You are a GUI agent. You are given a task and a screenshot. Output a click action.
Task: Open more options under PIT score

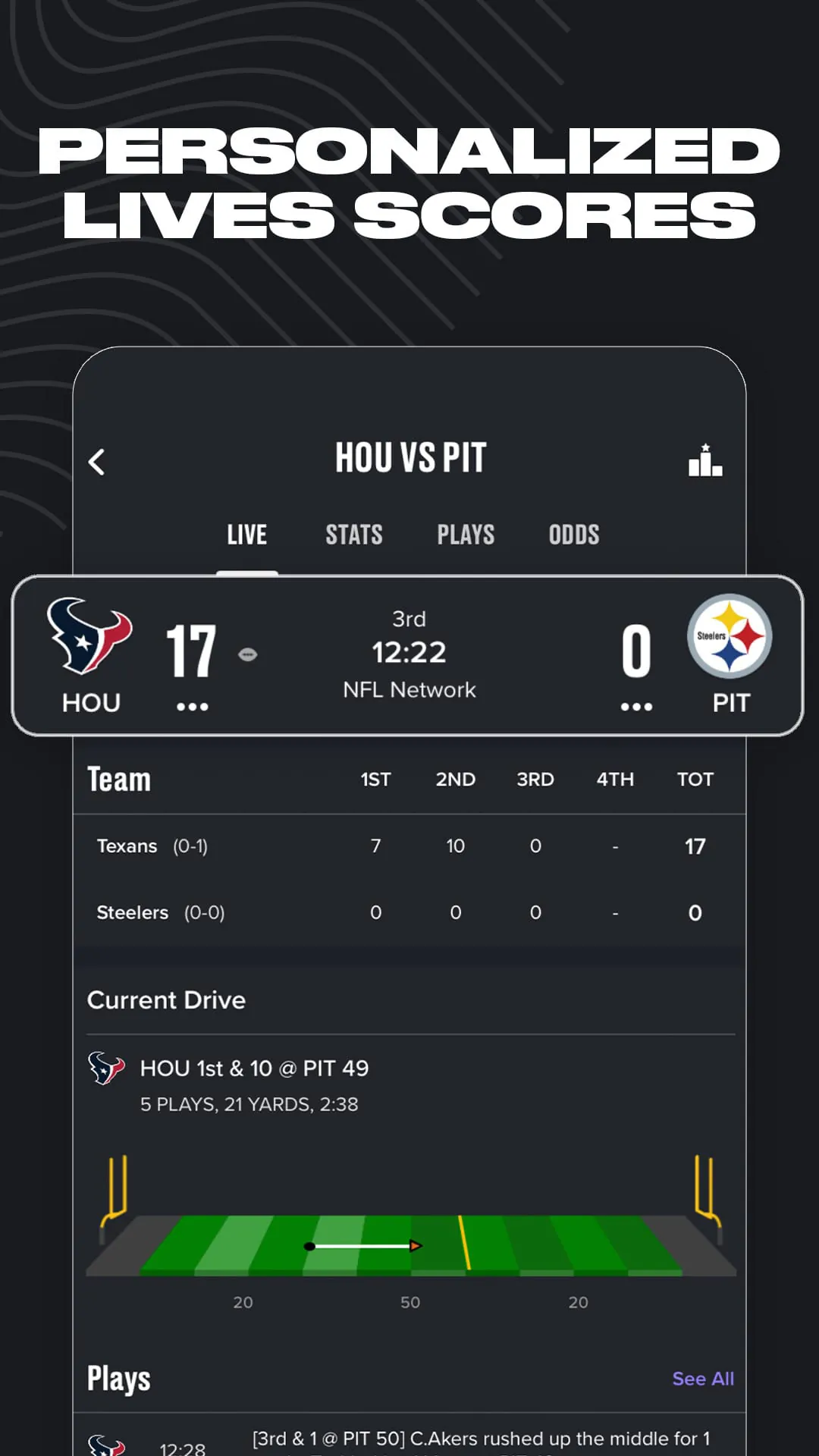coord(636,705)
